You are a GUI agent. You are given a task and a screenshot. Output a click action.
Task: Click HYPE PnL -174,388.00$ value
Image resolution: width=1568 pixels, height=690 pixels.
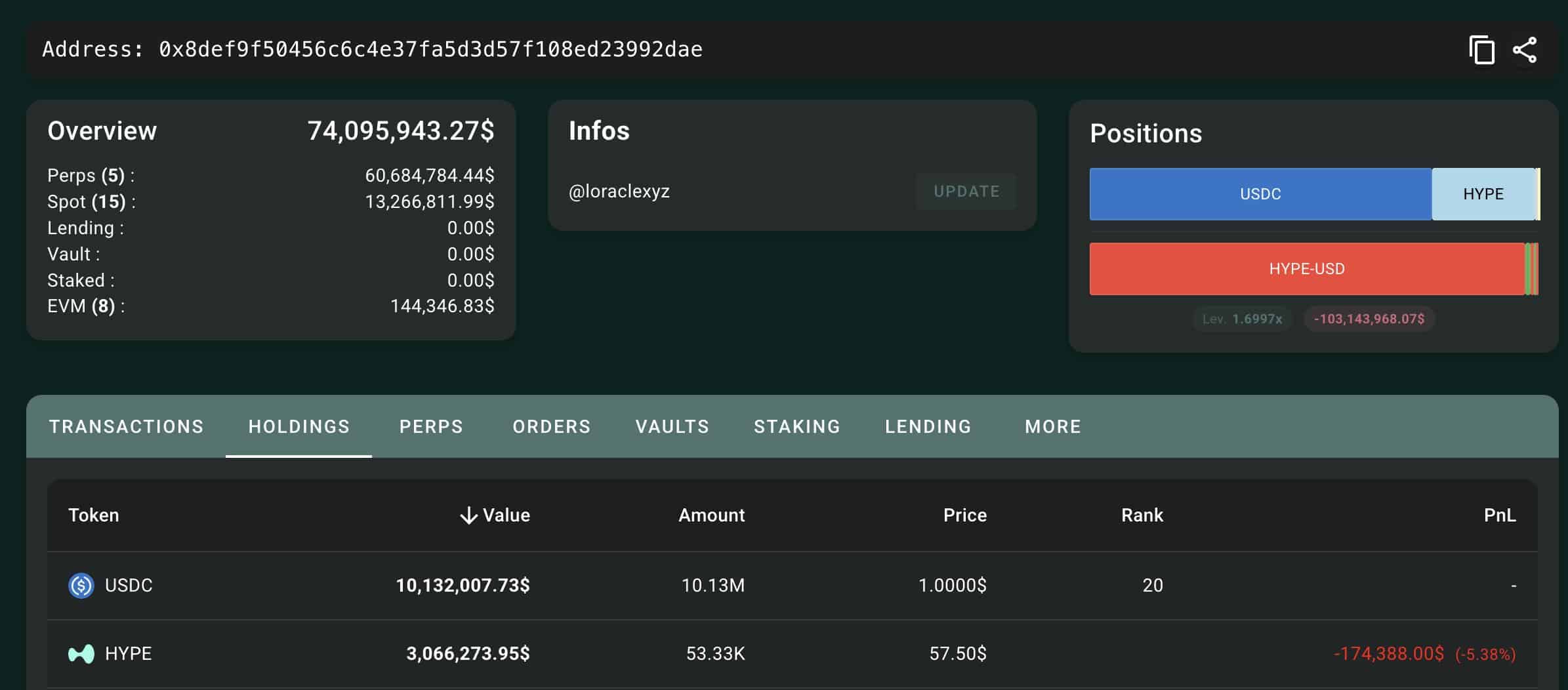pos(1389,654)
